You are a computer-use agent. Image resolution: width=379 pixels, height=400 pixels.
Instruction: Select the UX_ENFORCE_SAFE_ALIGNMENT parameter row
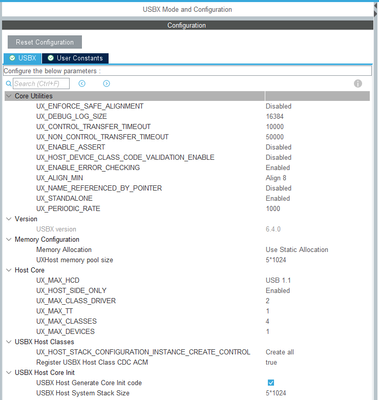(x=187, y=106)
